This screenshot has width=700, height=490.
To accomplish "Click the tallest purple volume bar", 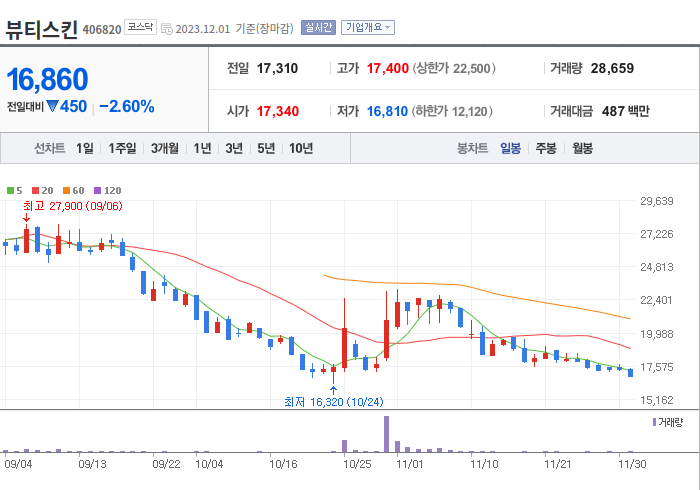I will (x=386, y=434).
